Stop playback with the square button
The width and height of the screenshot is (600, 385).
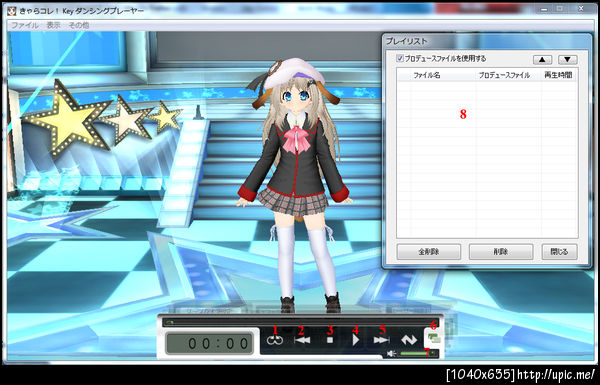(x=330, y=340)
